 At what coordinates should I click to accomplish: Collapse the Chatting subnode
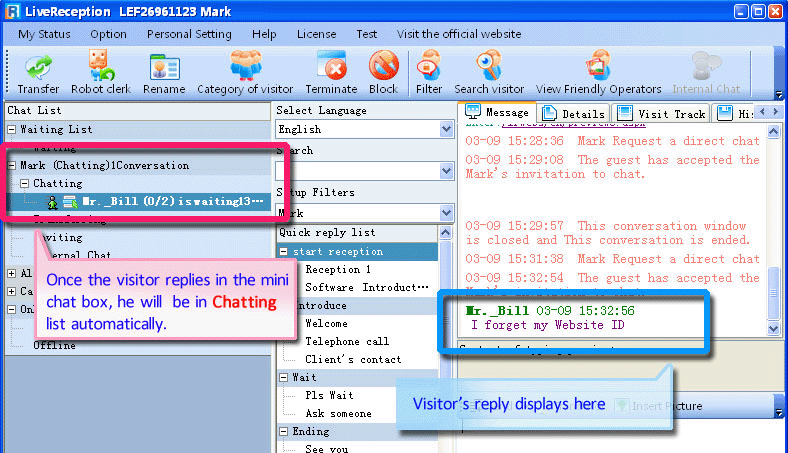[24, 184]
